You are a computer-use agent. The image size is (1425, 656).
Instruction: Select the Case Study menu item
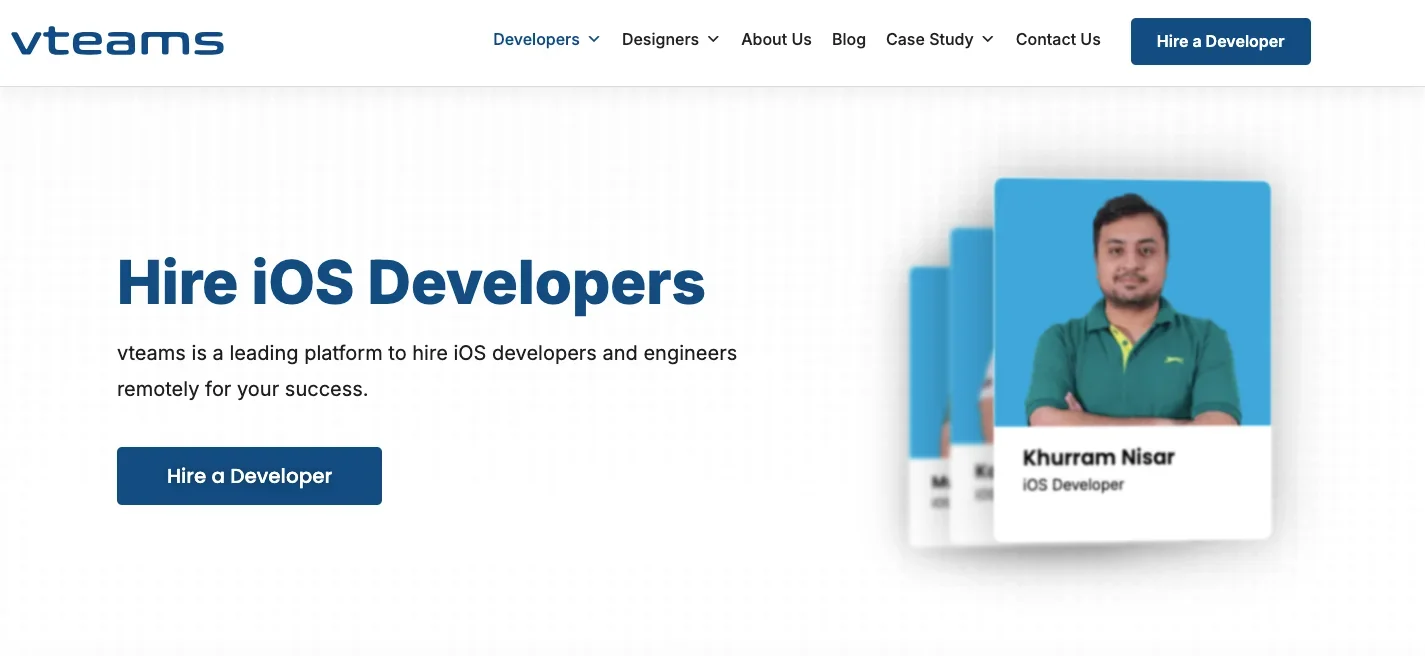(929, 40)
